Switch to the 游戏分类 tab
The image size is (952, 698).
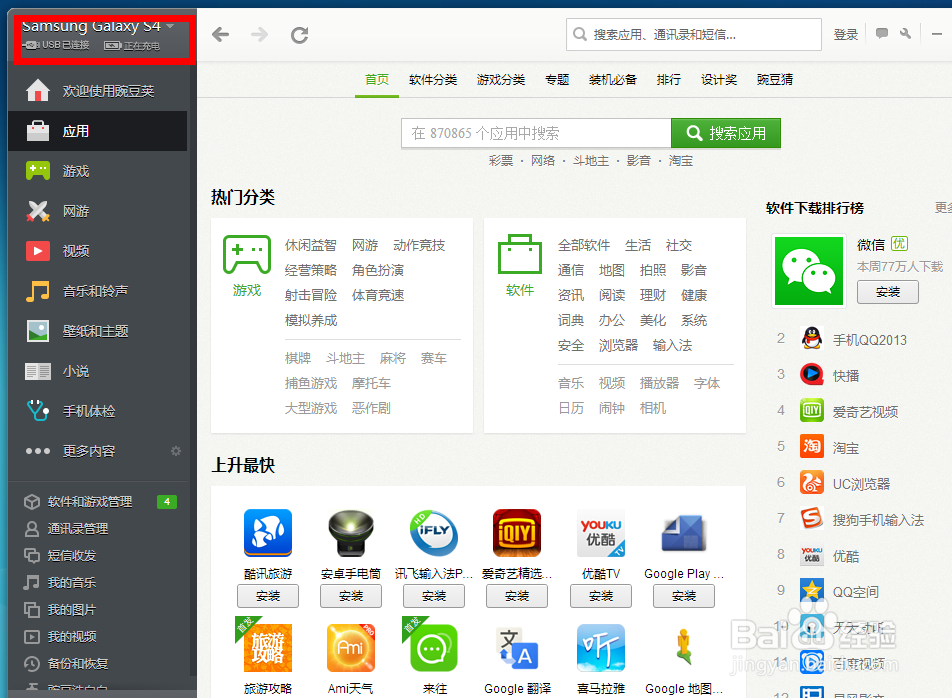click(x=501, y=80)
